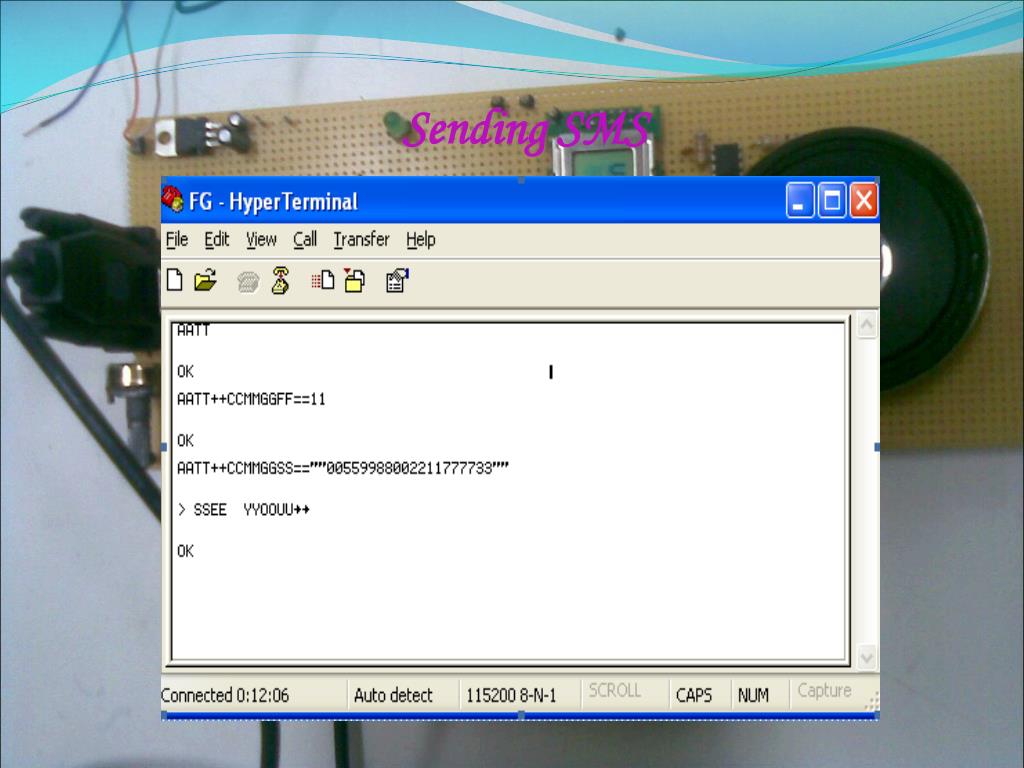Viewport: 1024px width, 768px height.
Task: Close the HyperTerminal window
Action: click(x=864, y=200)
